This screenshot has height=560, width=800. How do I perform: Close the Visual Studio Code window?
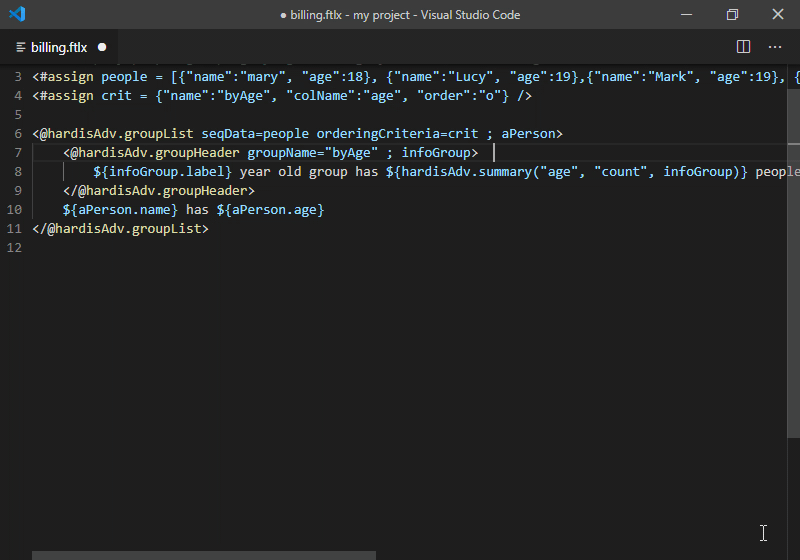[x=778, y=14]
